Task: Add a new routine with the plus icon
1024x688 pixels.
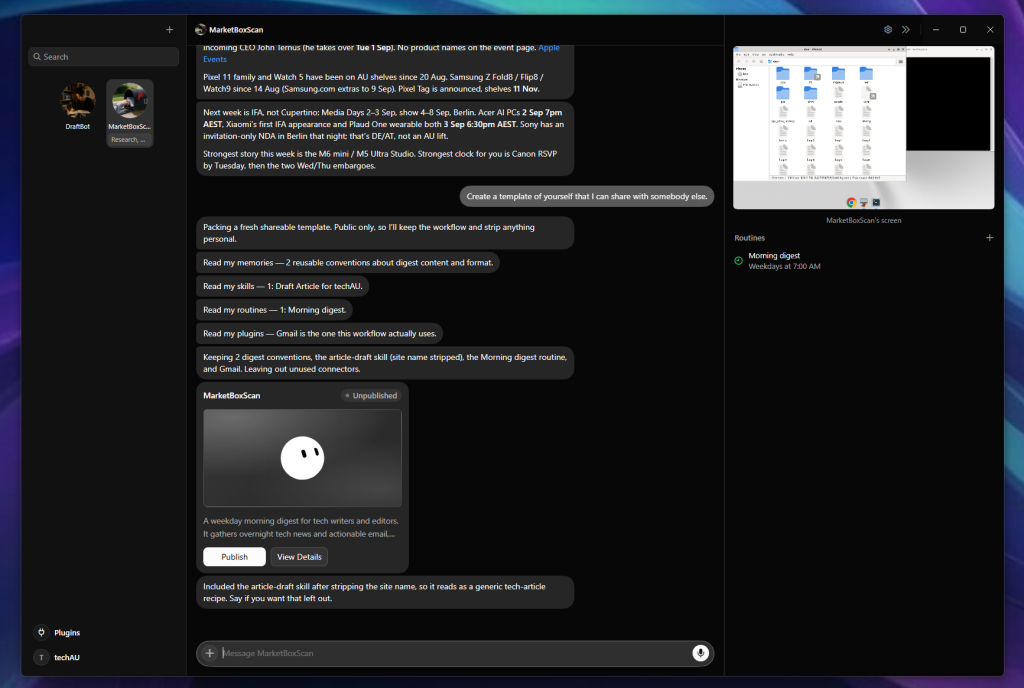Action: pyautogui.click(x=989, y=238)
